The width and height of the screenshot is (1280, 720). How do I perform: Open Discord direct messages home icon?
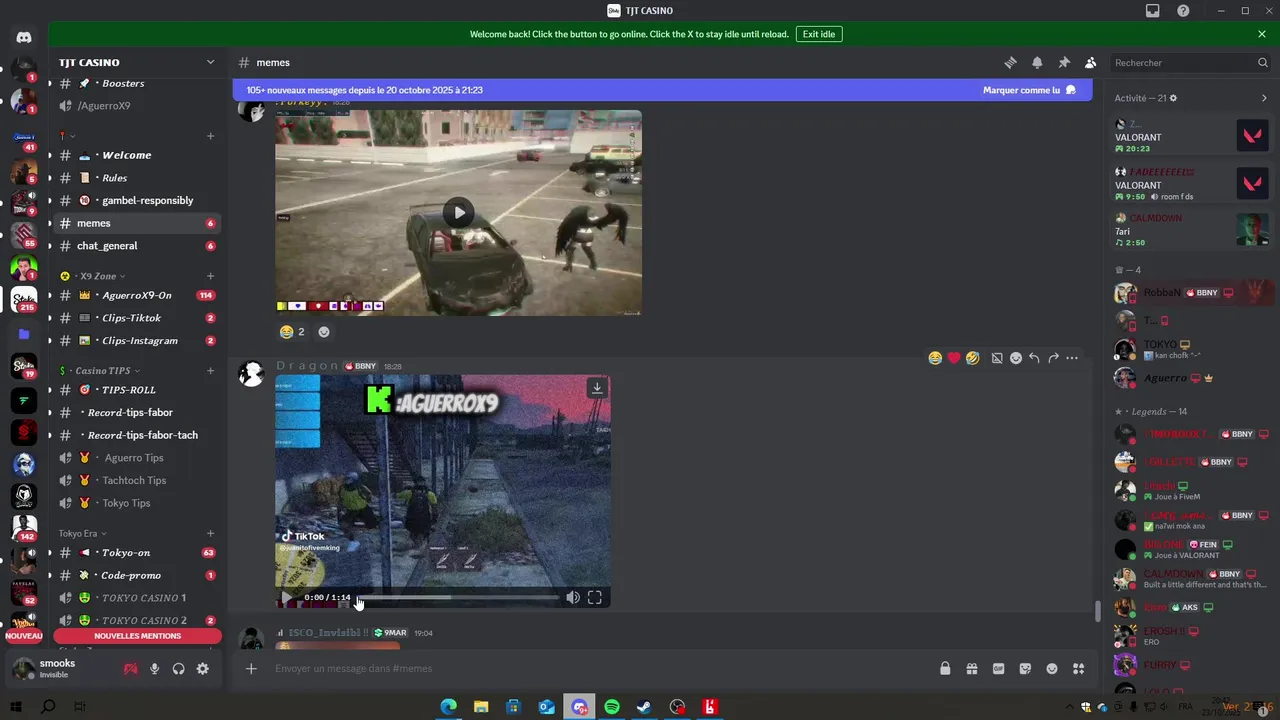pos(24,38)
